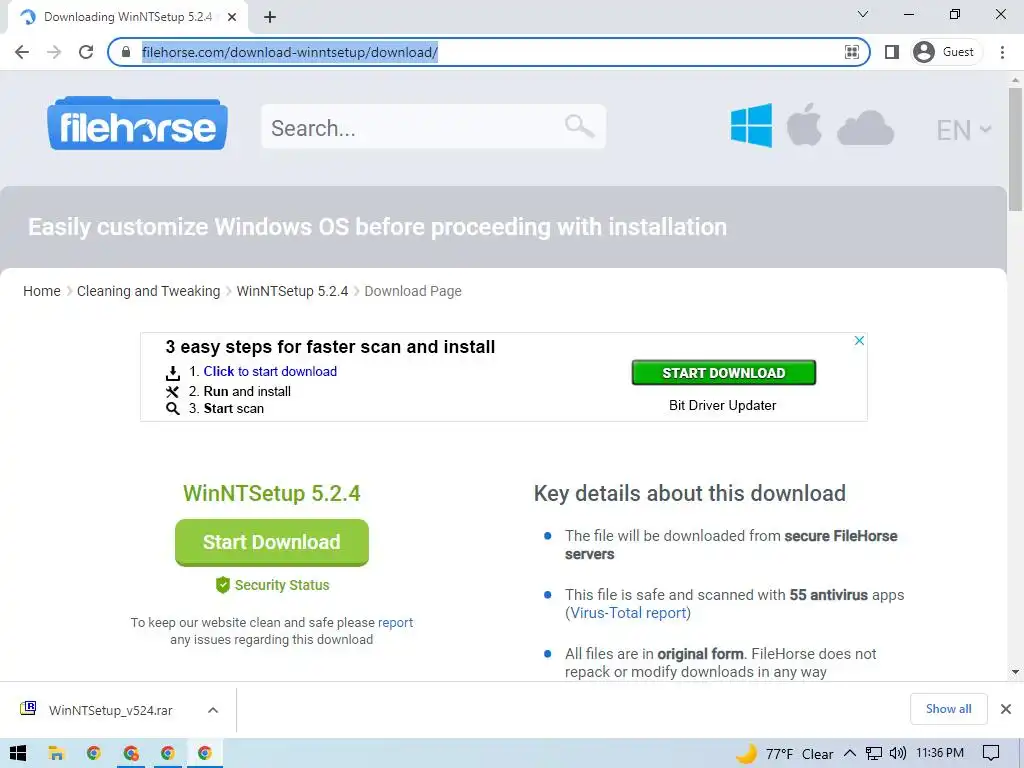Click the browser forward arrow
The image size is (1024, 768).
54,52
